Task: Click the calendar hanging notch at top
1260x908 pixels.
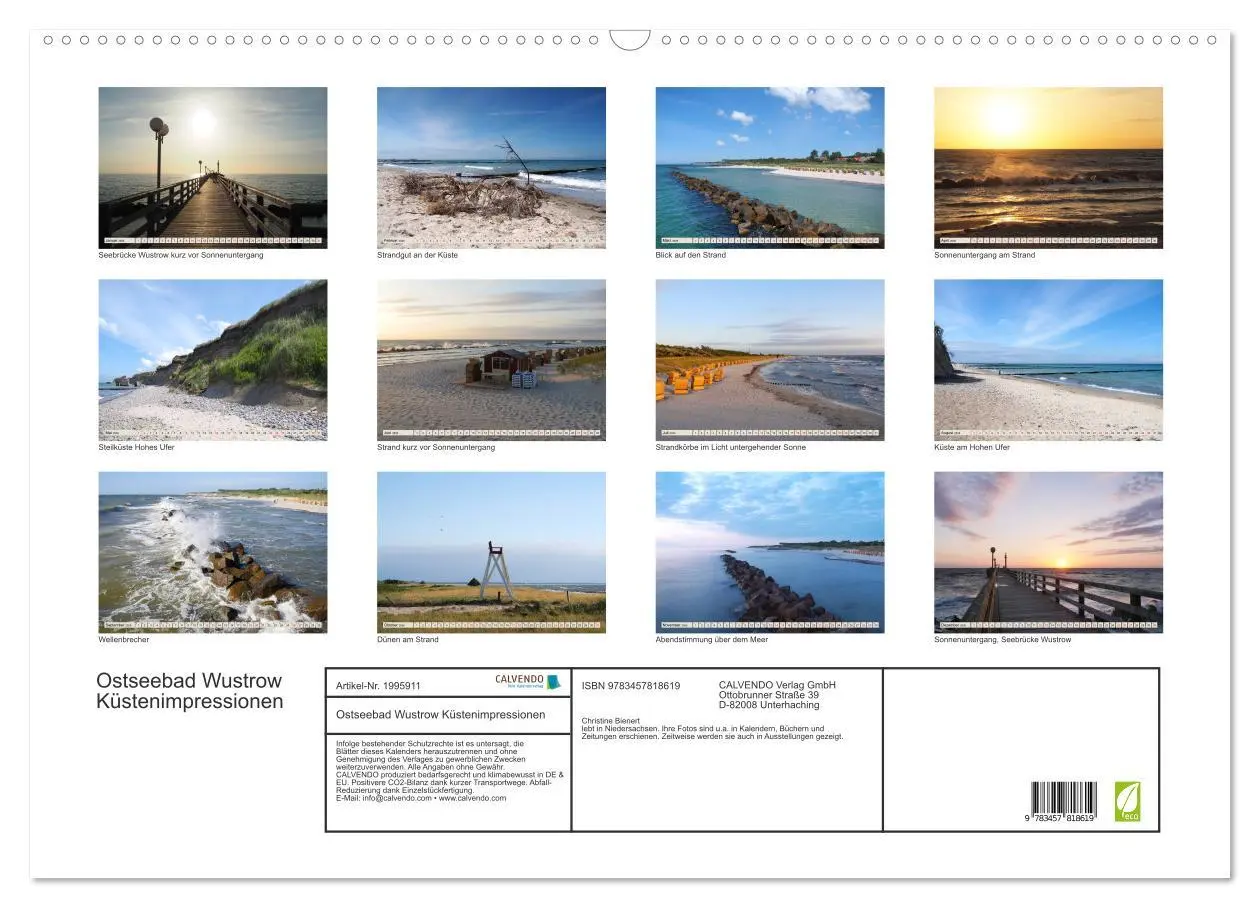Action: pos(630,40)
